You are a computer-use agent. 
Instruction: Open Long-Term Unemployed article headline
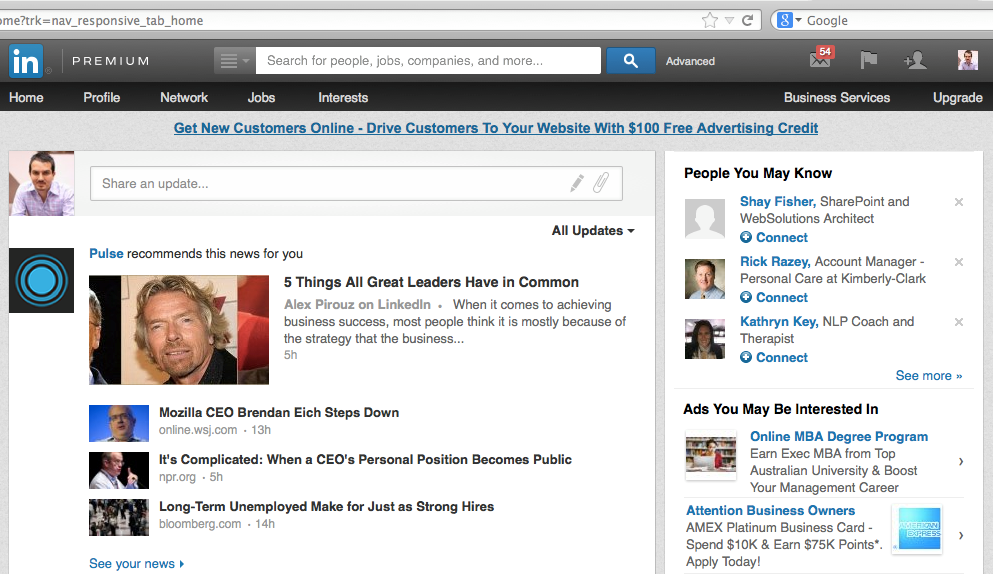point(326,506)
